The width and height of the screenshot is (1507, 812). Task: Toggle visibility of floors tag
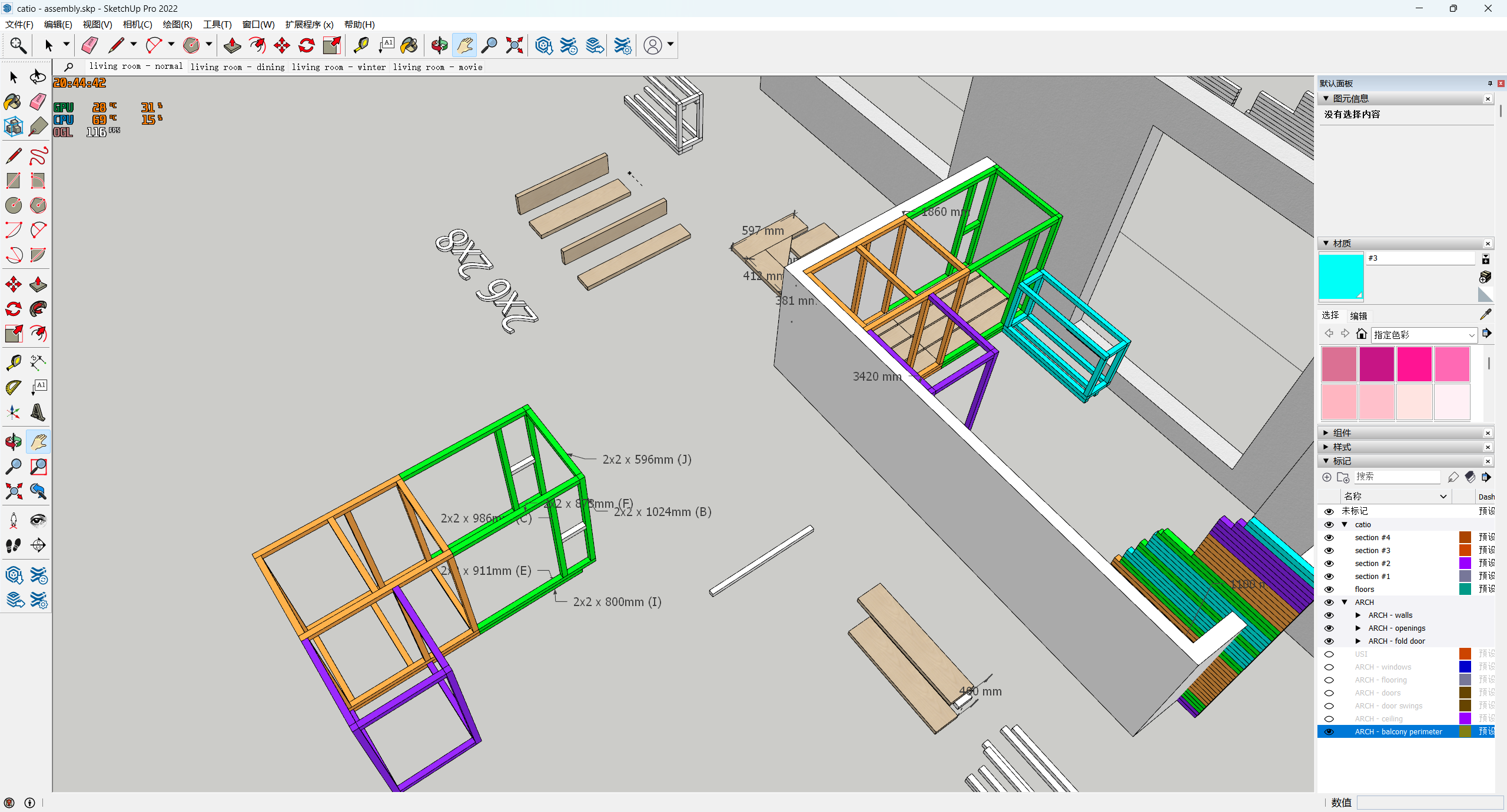1329,589
